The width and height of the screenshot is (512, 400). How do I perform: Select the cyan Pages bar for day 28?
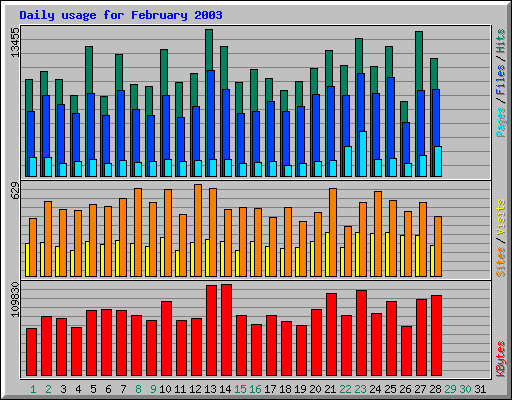438,161
